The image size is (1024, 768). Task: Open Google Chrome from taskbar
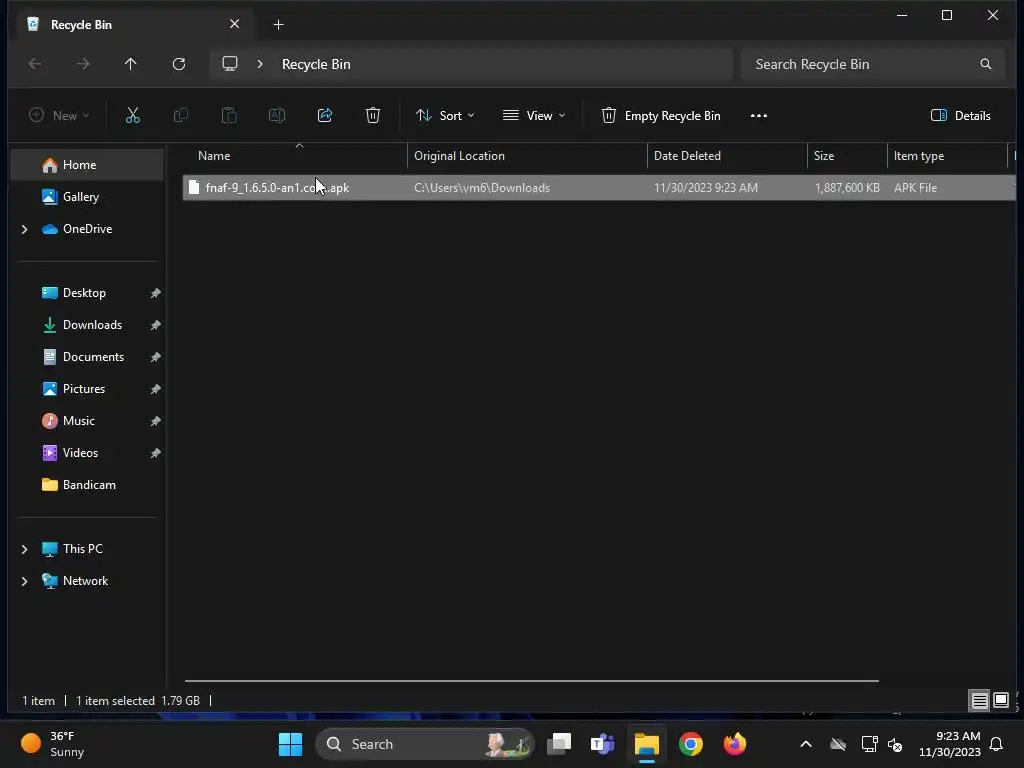tap(690, 744)
